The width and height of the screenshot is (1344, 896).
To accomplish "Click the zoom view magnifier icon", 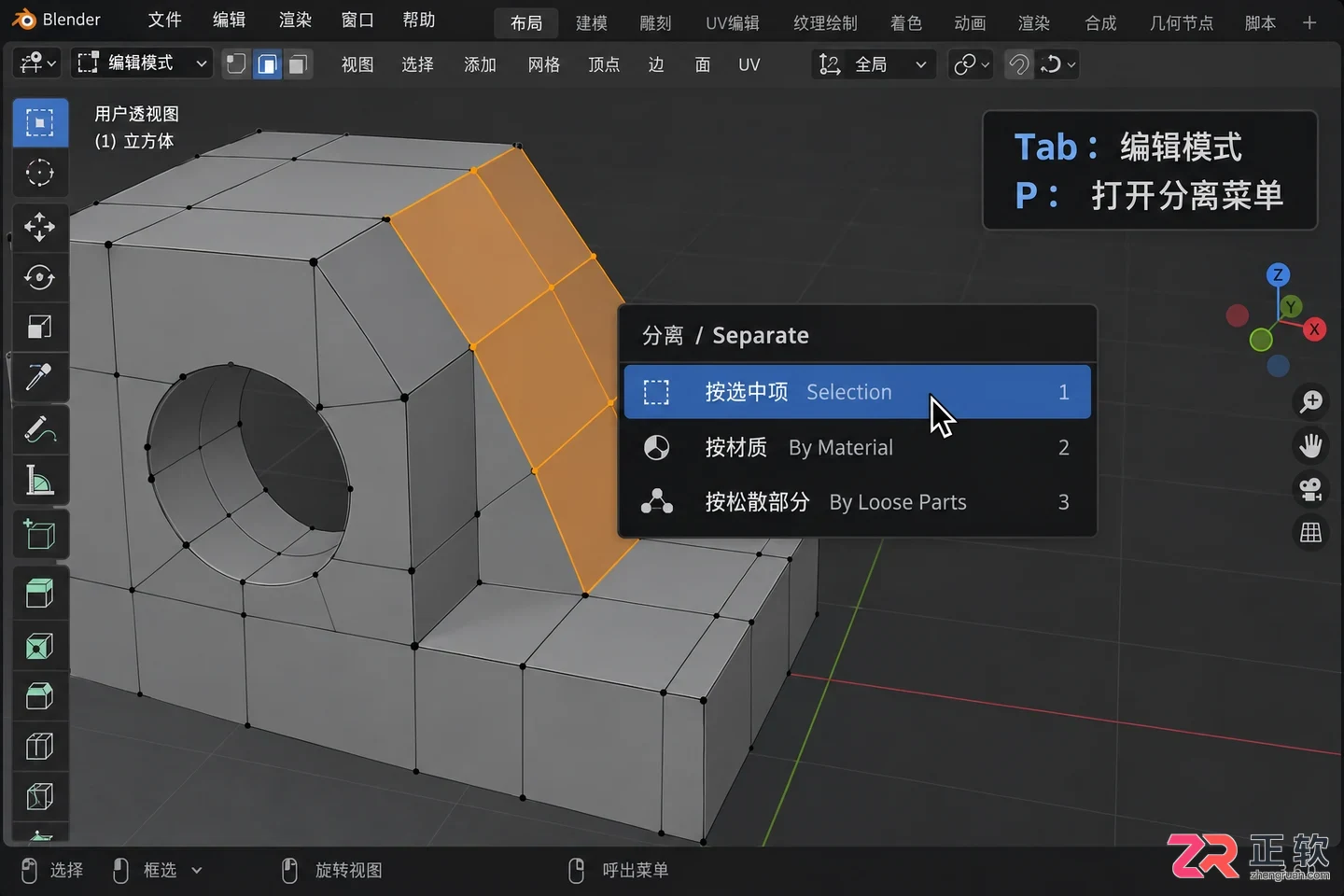I will click(x=1311, y=402).
